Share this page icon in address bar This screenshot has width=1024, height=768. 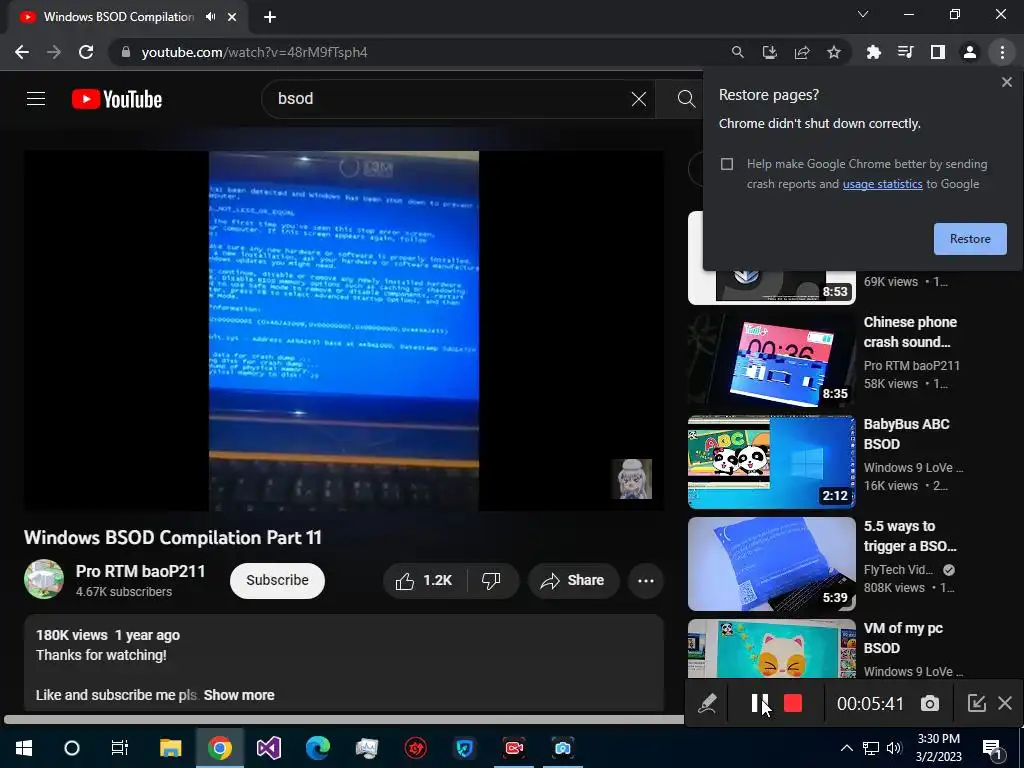(x=802, y=52)
